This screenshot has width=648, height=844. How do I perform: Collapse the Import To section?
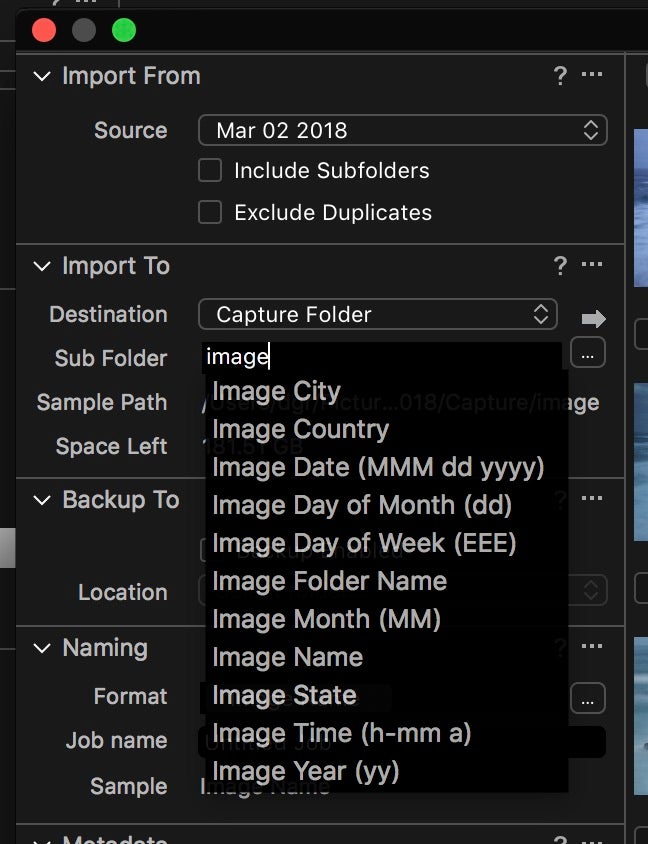coord(42,266)
